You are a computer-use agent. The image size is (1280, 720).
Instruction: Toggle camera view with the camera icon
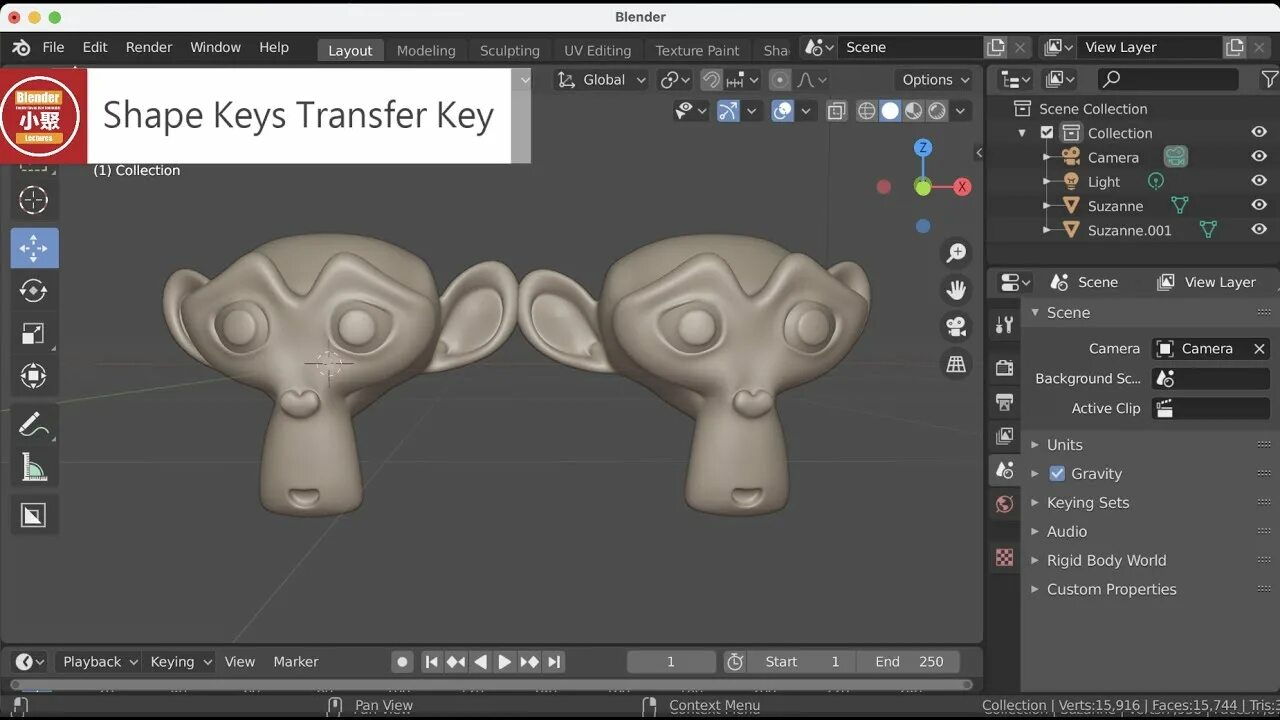[x=956, y=326]
